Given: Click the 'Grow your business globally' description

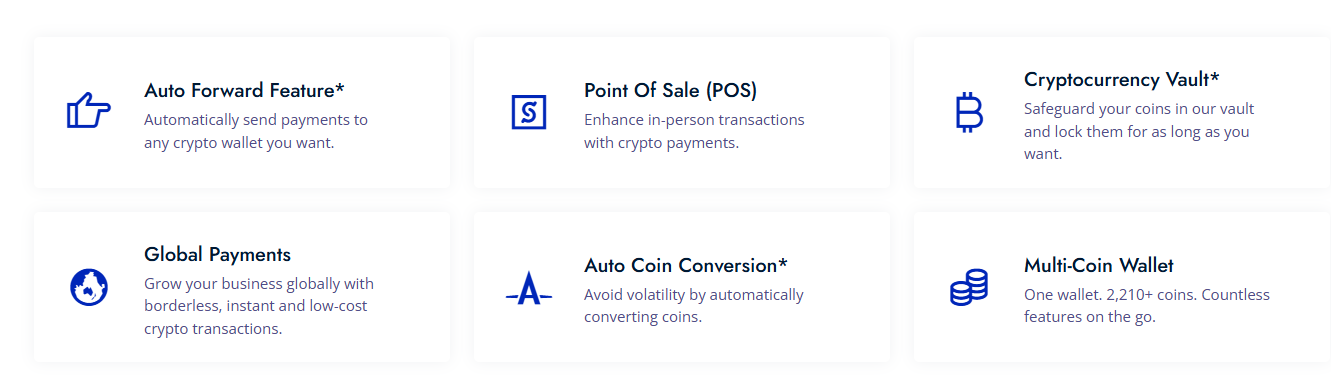Looking at the screenshot, I should tap(259, 306).
